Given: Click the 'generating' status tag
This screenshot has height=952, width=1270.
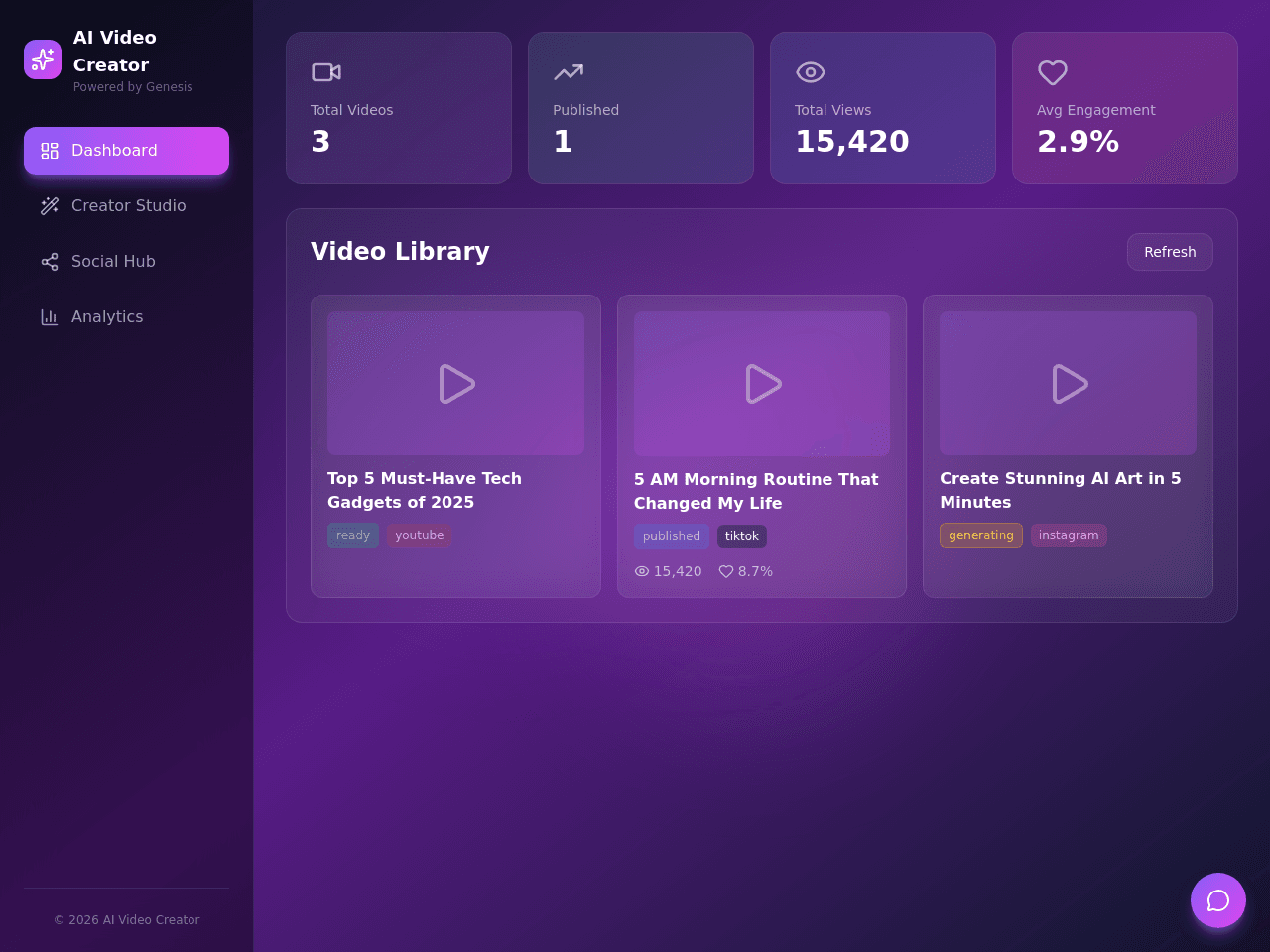Looking at the screenshot, I should pyautogui.click(x=981, y=535).
